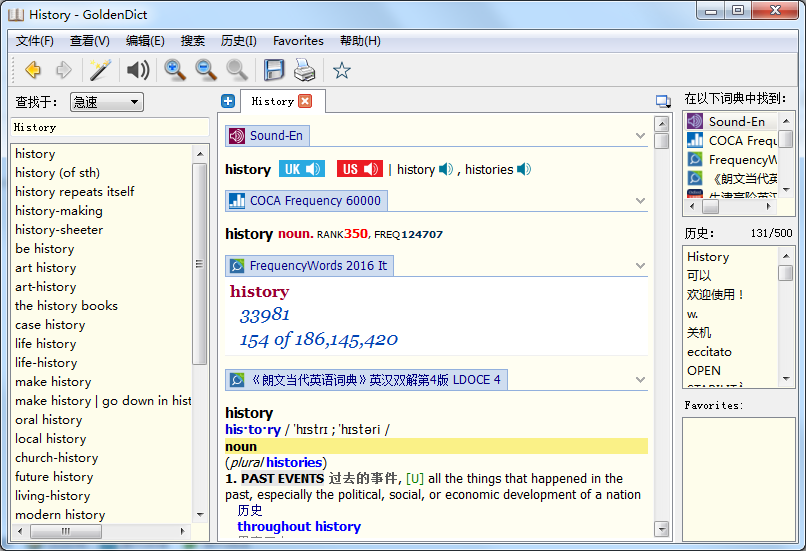
Task: Click the LDOCE 4 dictionary icon in the article
Action: pyautogui.click(x=237, y=380)
